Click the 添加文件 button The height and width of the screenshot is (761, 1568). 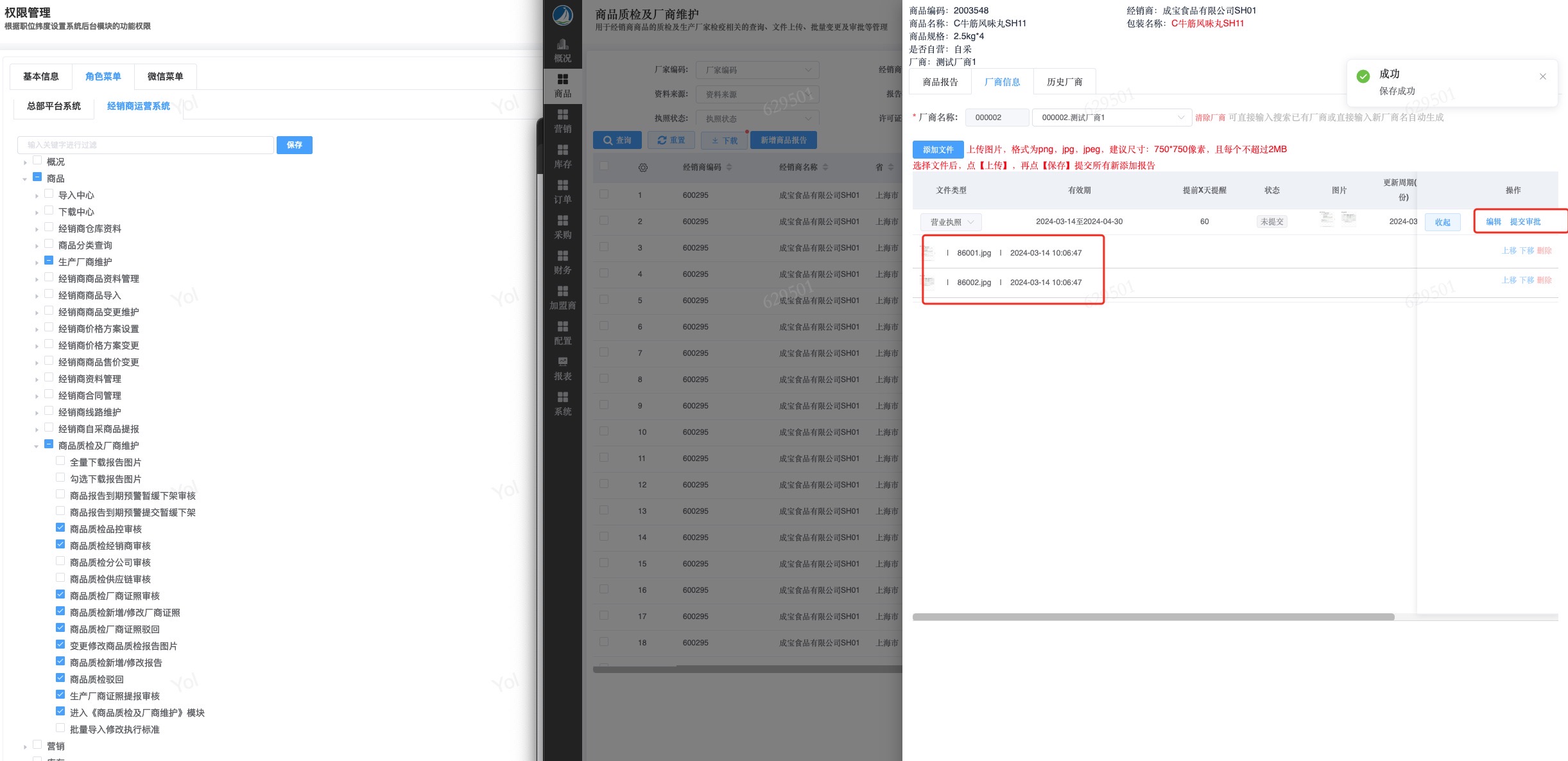(938, 150)
